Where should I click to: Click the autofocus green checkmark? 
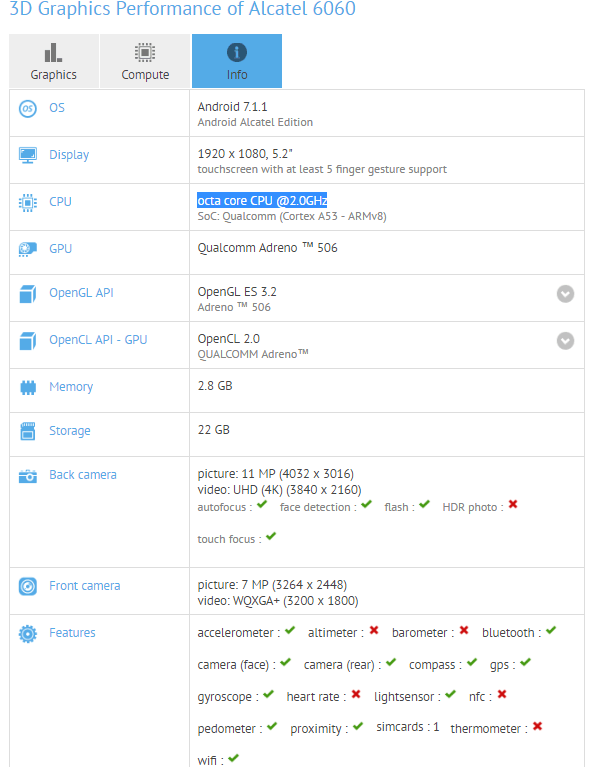pyautogui.click(x=262, y=504)
